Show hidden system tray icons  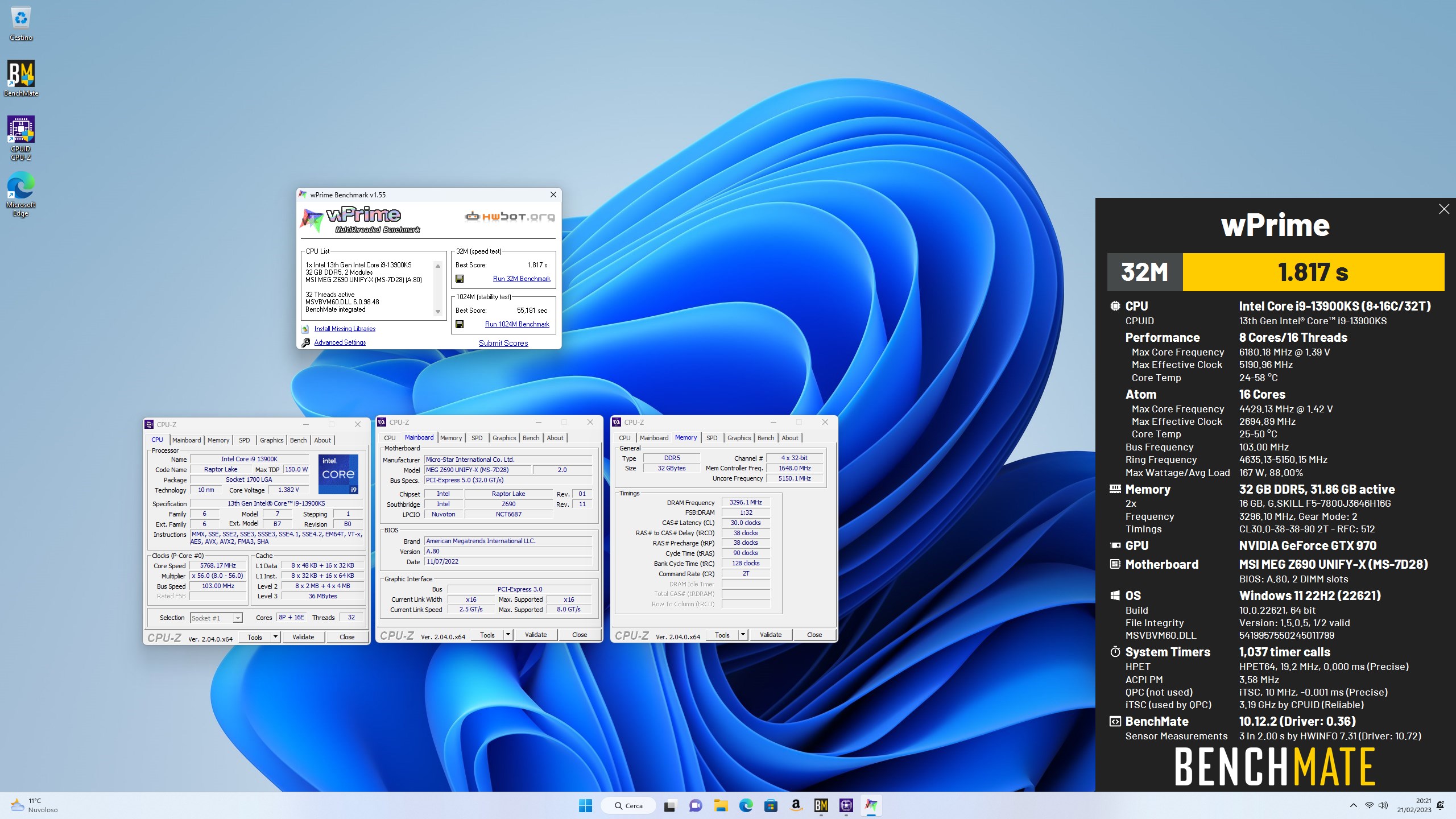click(x=1354, y=805)
